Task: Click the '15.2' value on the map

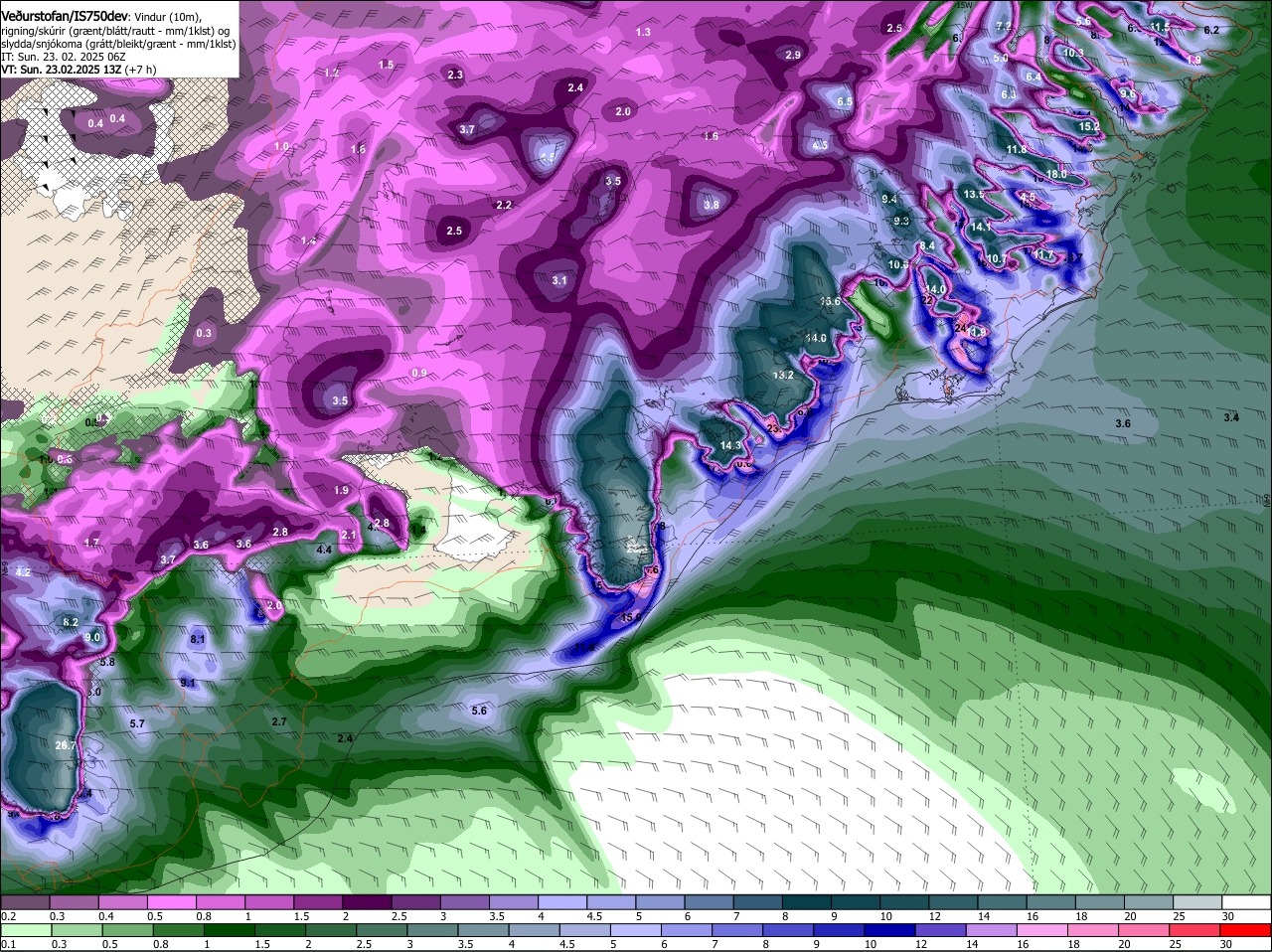Action: (1089, 127)
